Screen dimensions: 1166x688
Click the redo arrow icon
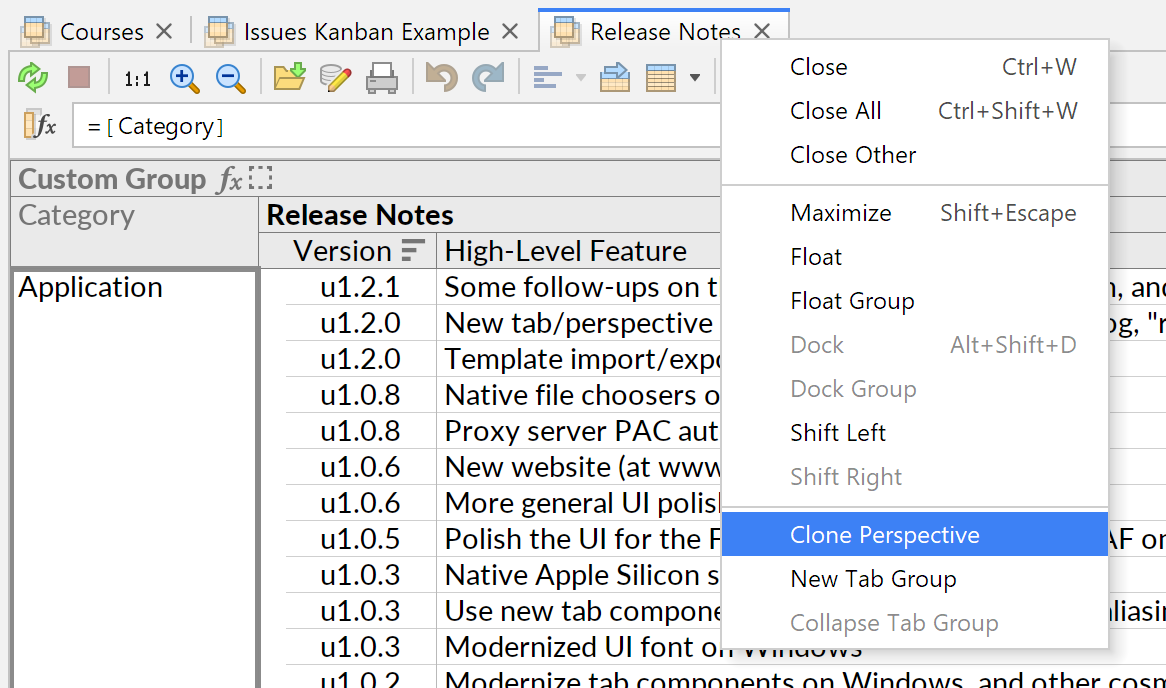(x=488, y=77)
